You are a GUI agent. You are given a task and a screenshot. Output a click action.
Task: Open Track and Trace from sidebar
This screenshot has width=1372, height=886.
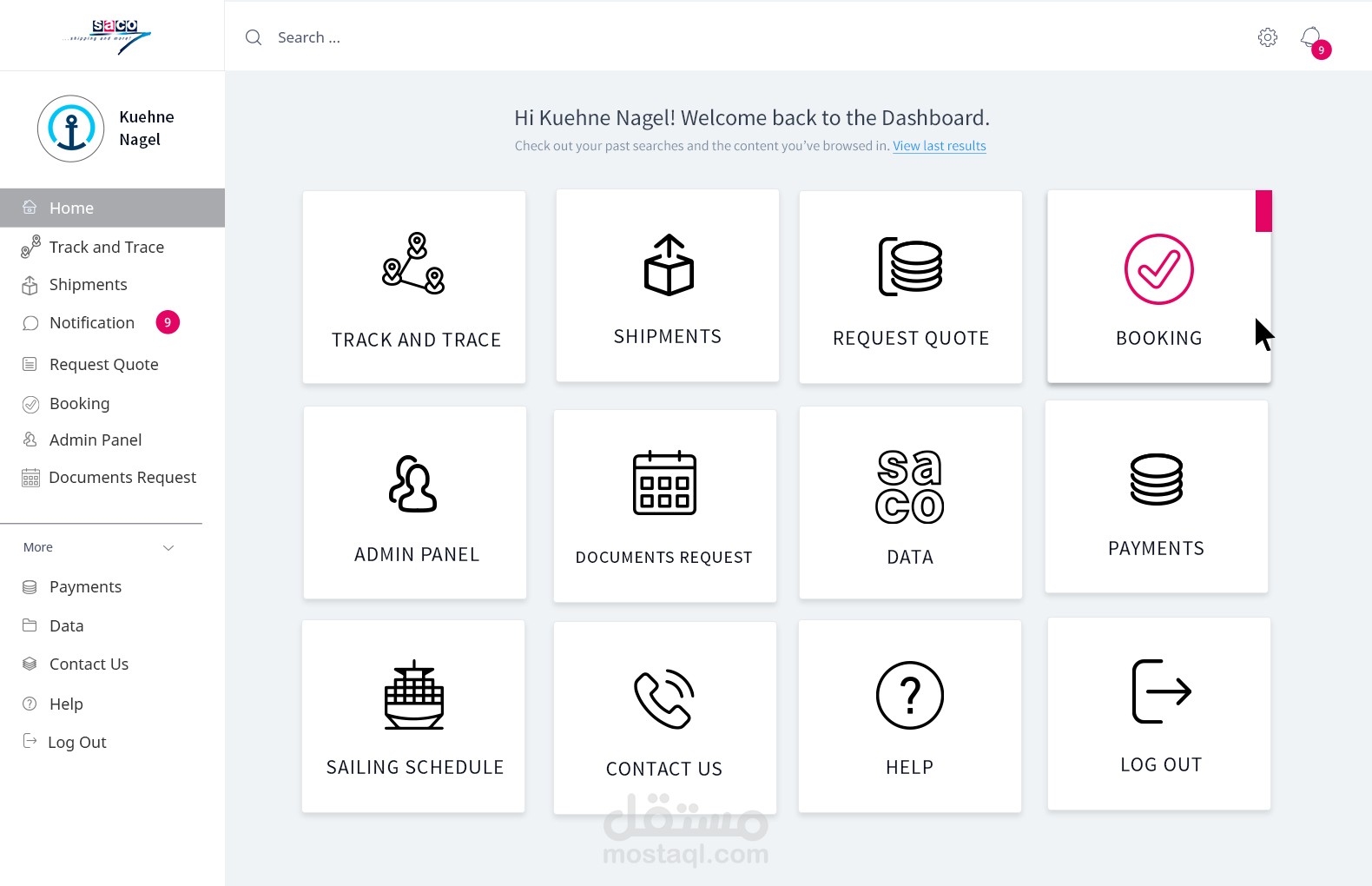click(107, 248)
